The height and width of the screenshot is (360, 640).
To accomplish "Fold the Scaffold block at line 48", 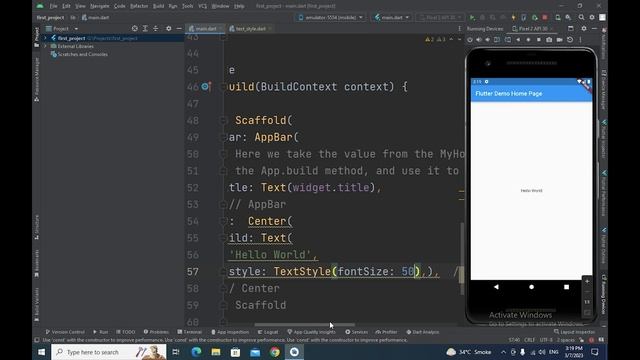I will (223, 120).
